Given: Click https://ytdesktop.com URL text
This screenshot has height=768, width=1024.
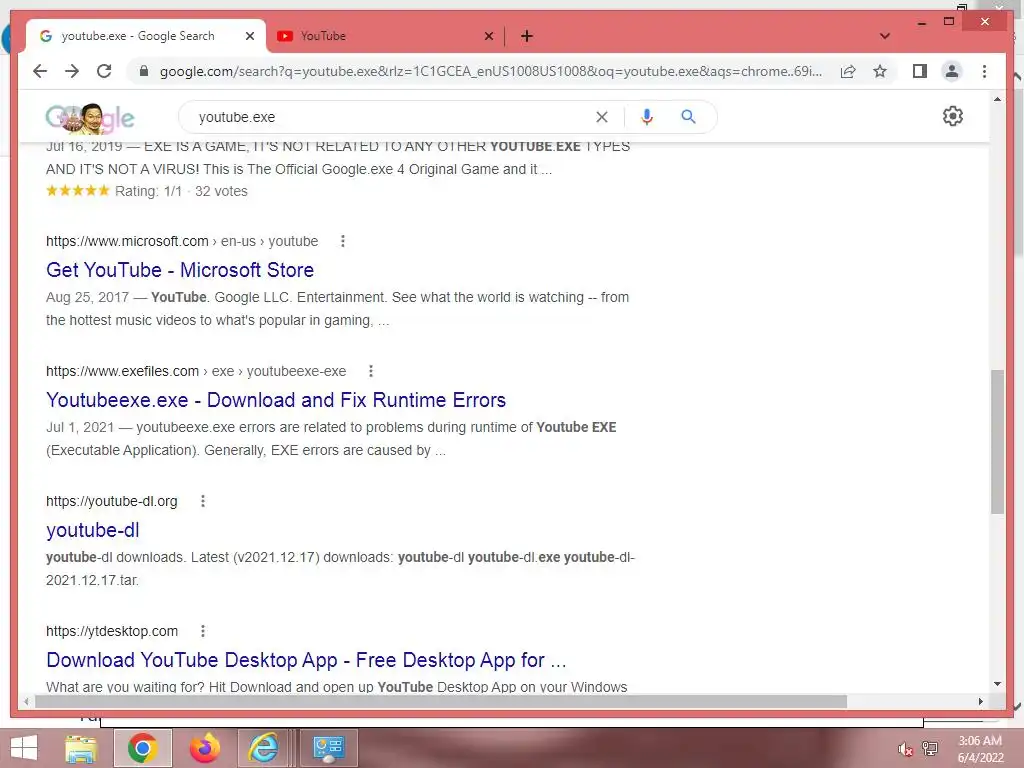Looking at the screenshot, I should pos(112,631).
